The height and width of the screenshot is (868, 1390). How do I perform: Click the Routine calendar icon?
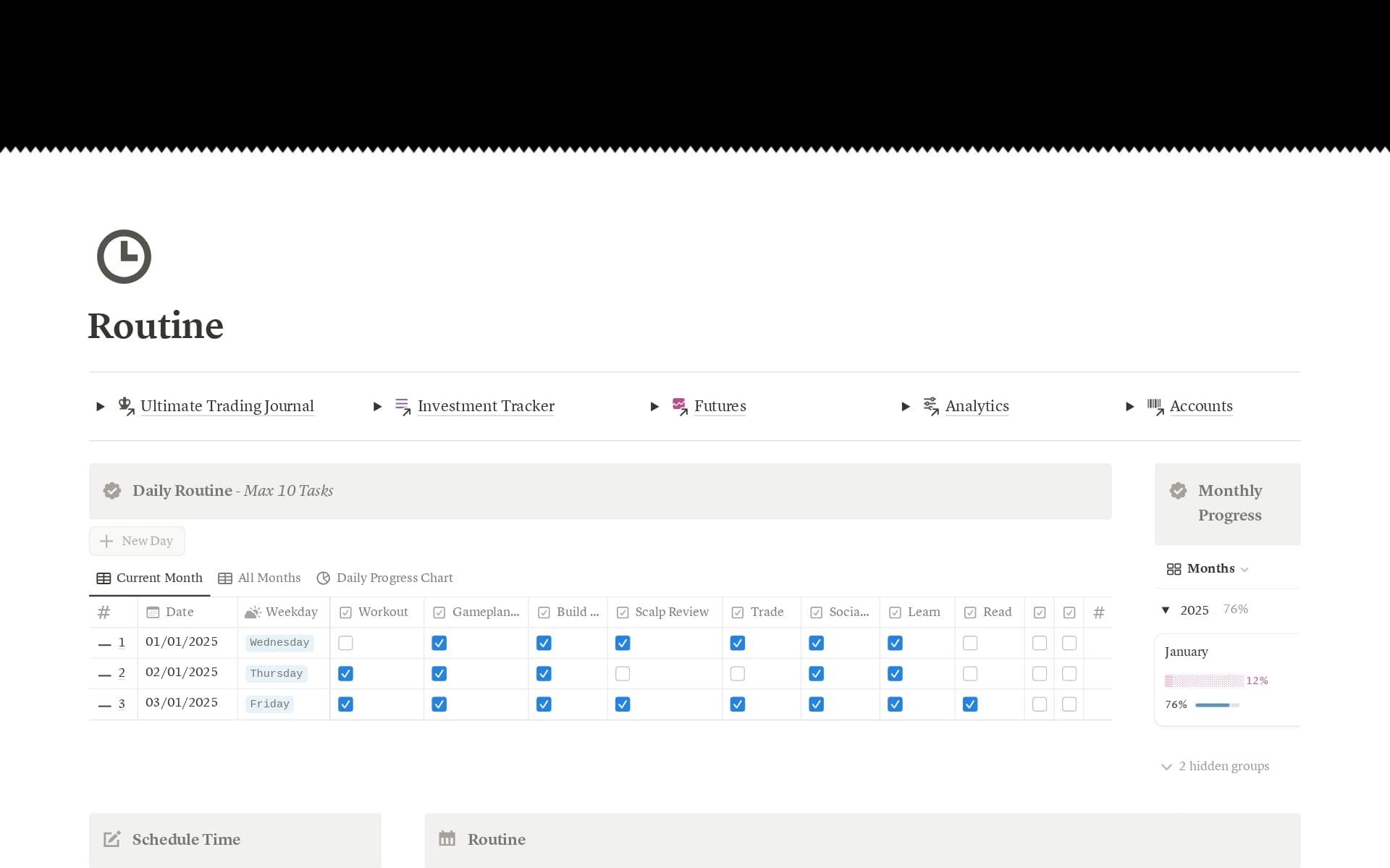[x=447, y=838]
